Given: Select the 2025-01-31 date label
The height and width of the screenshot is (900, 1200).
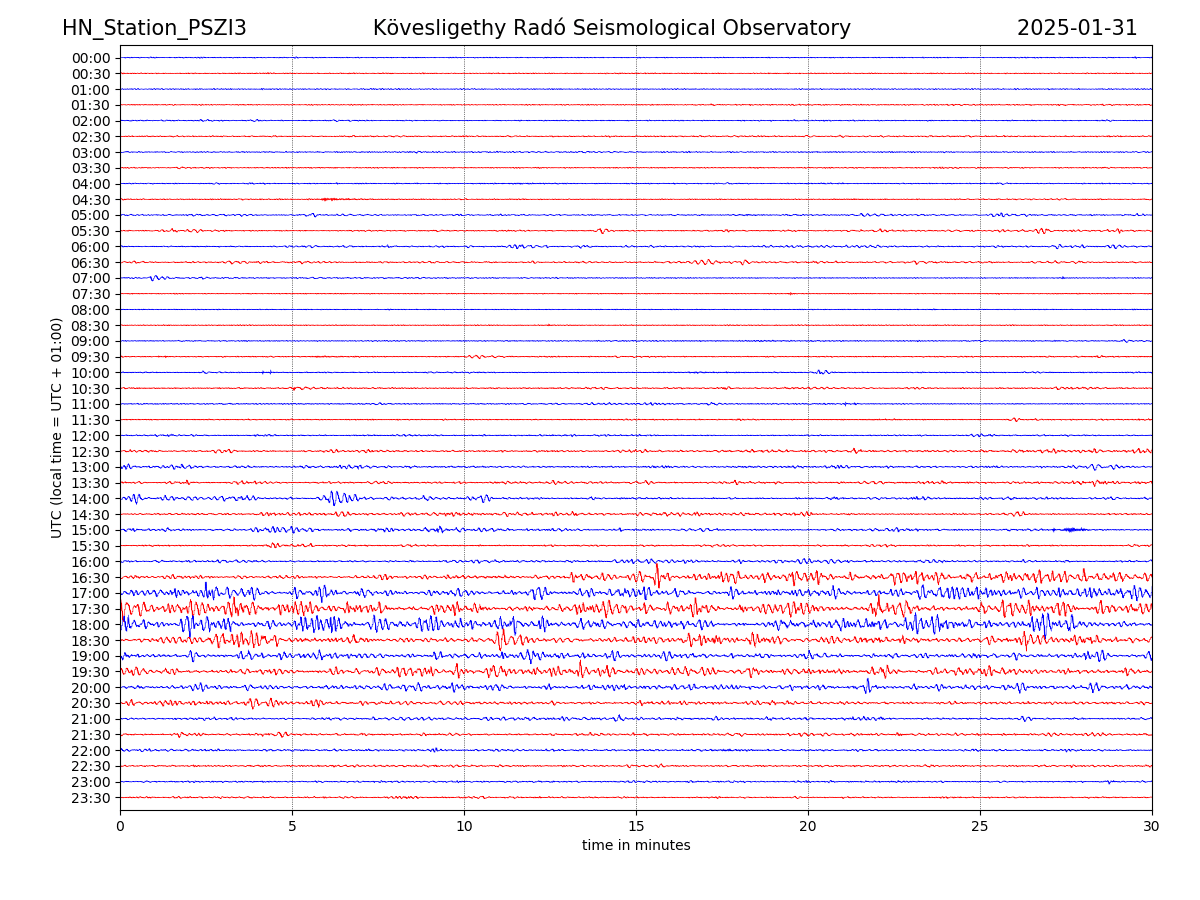Looking at the screenshot, I should pos(1076,29).
